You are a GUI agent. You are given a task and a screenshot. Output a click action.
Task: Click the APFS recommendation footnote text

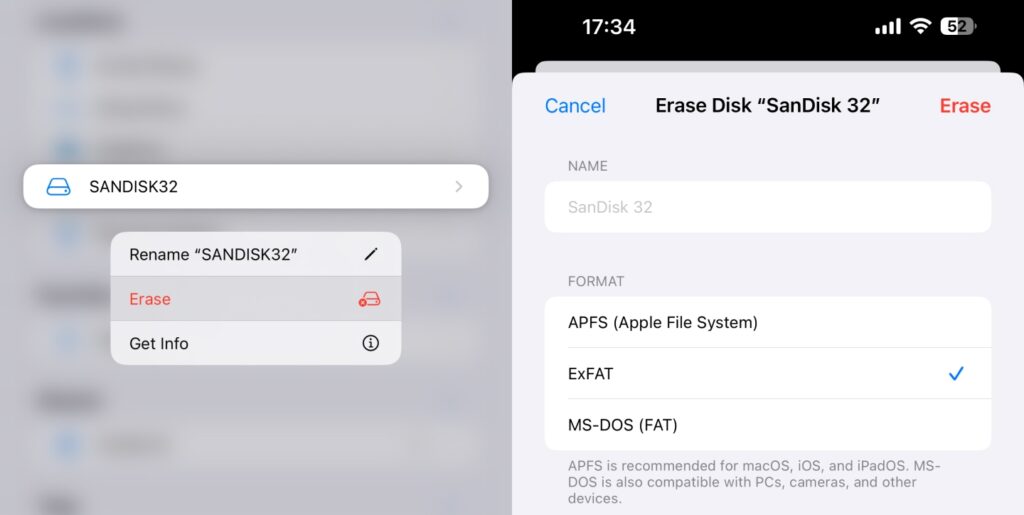pos(754,482)
